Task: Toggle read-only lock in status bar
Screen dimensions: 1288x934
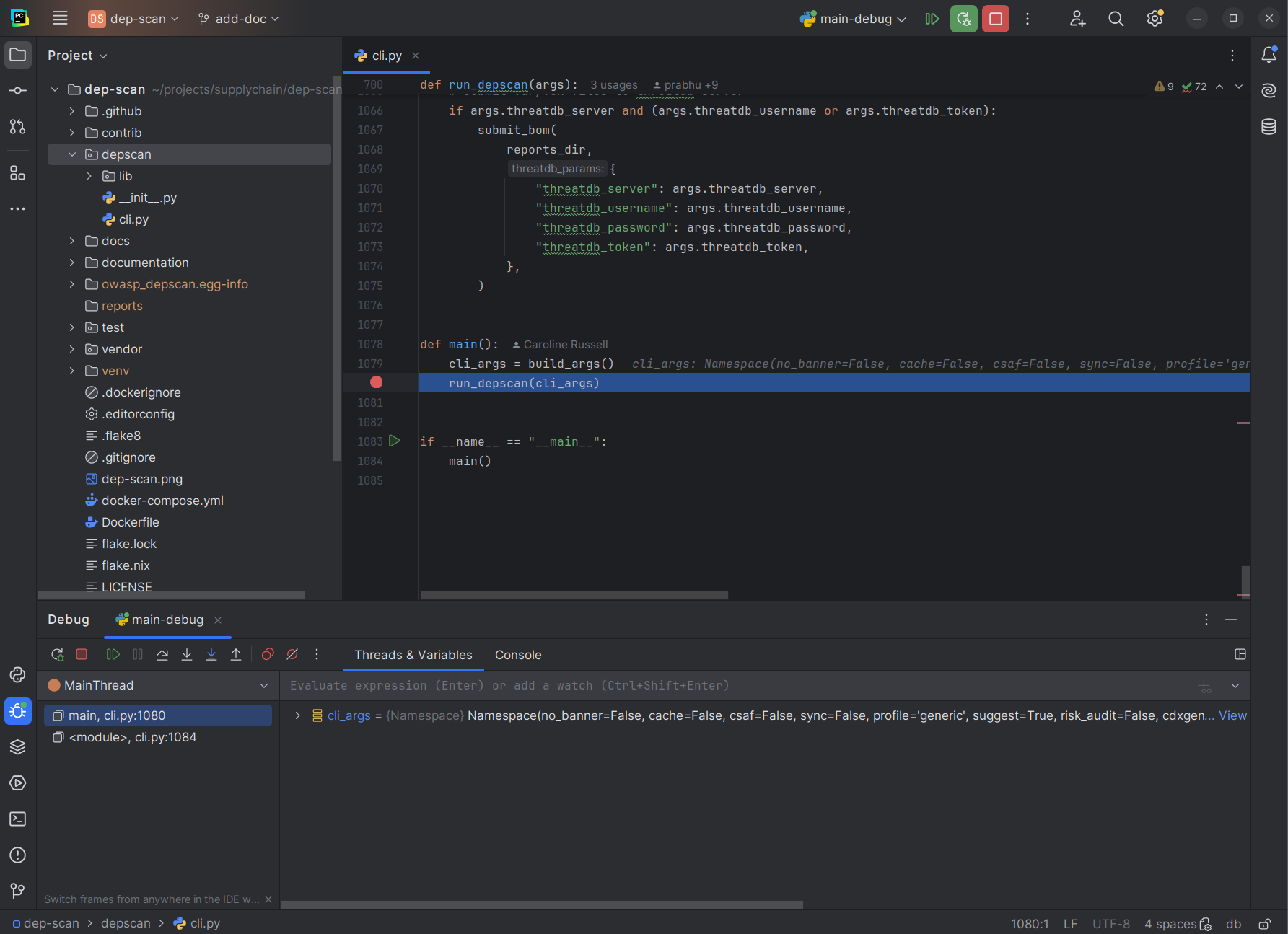Action: [x=1265, y=924]
